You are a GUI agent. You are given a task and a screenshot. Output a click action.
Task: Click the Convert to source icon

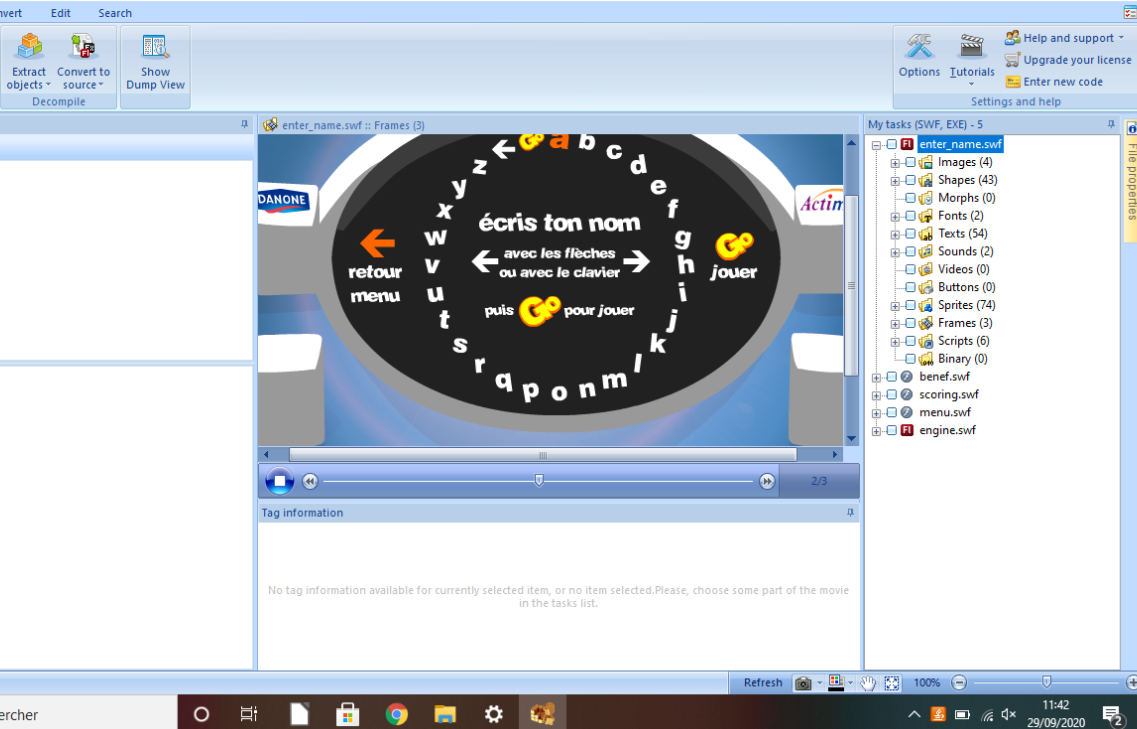tap(83, 47)
